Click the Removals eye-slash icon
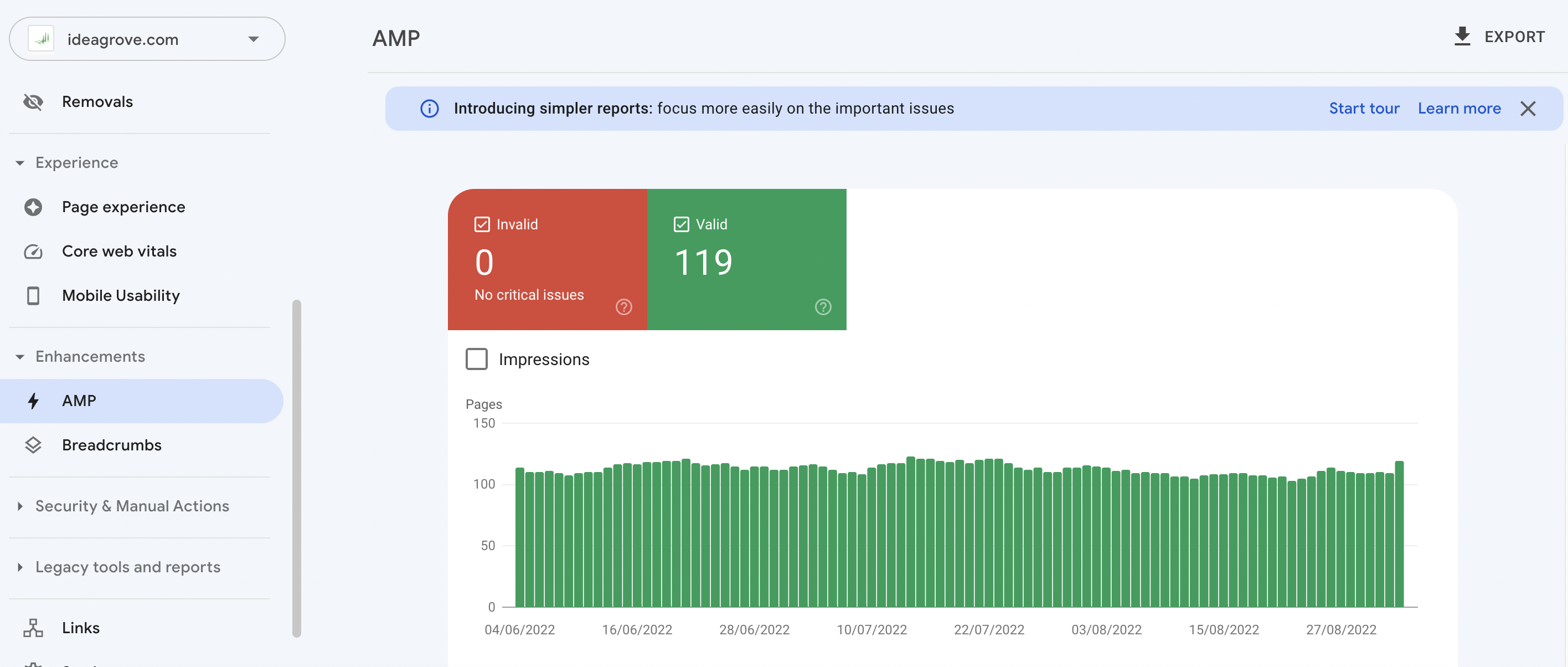This screenshot has height=667, width=1568. coord(33,101)
